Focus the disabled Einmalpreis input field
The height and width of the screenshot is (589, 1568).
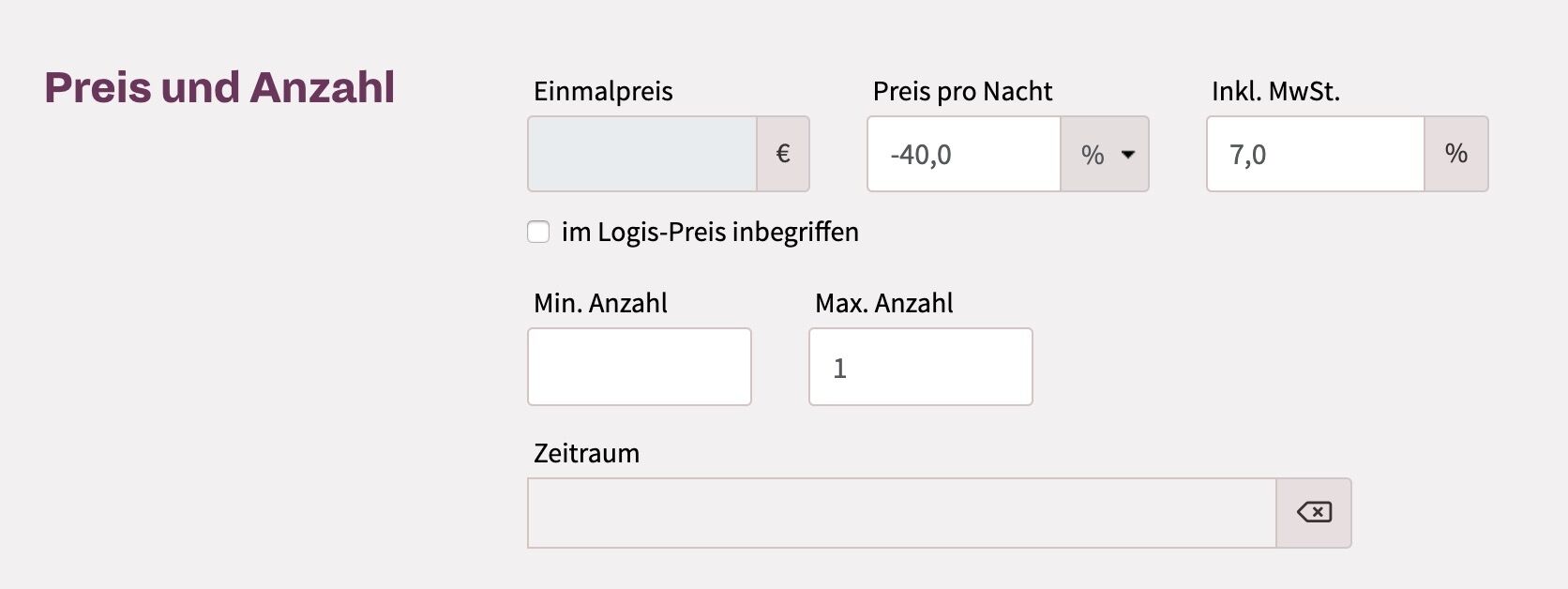(642, 154)
